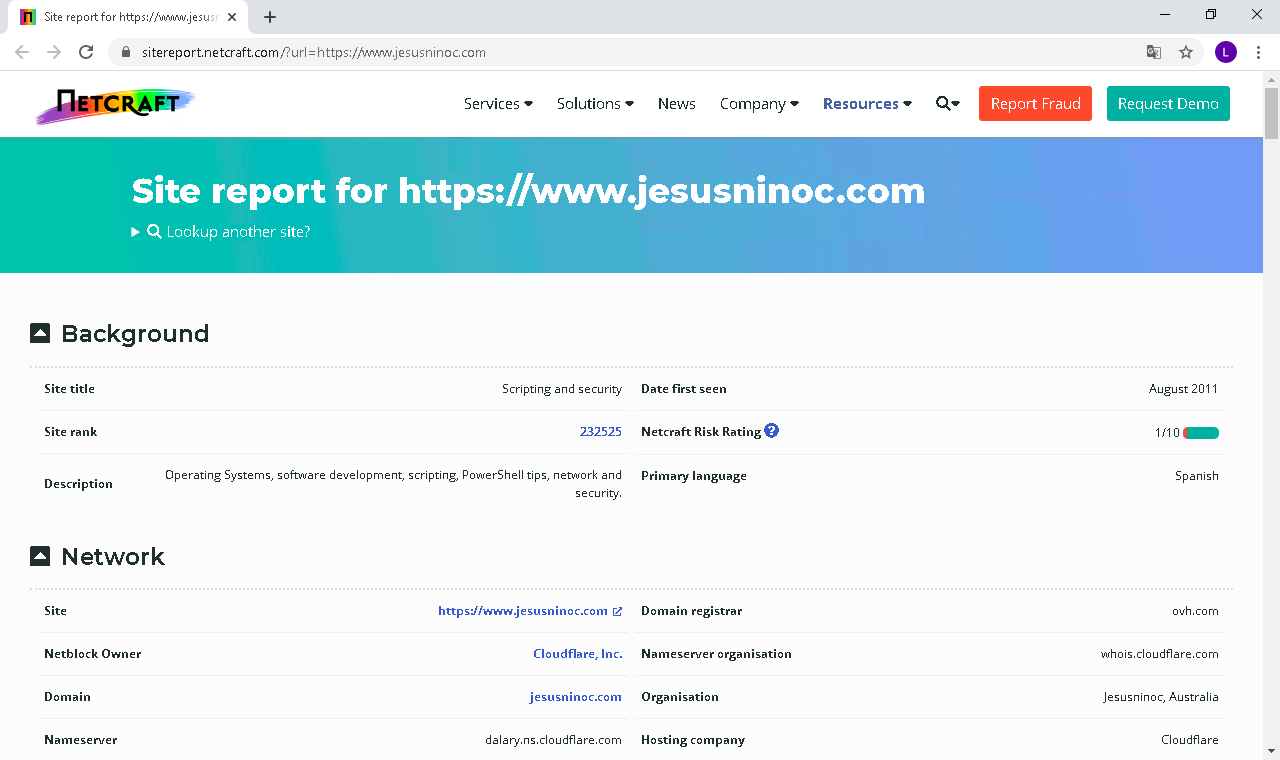1280x760 pixels.
Task: Open the search magnifier icon in navbar
Action: coord(946,104)
